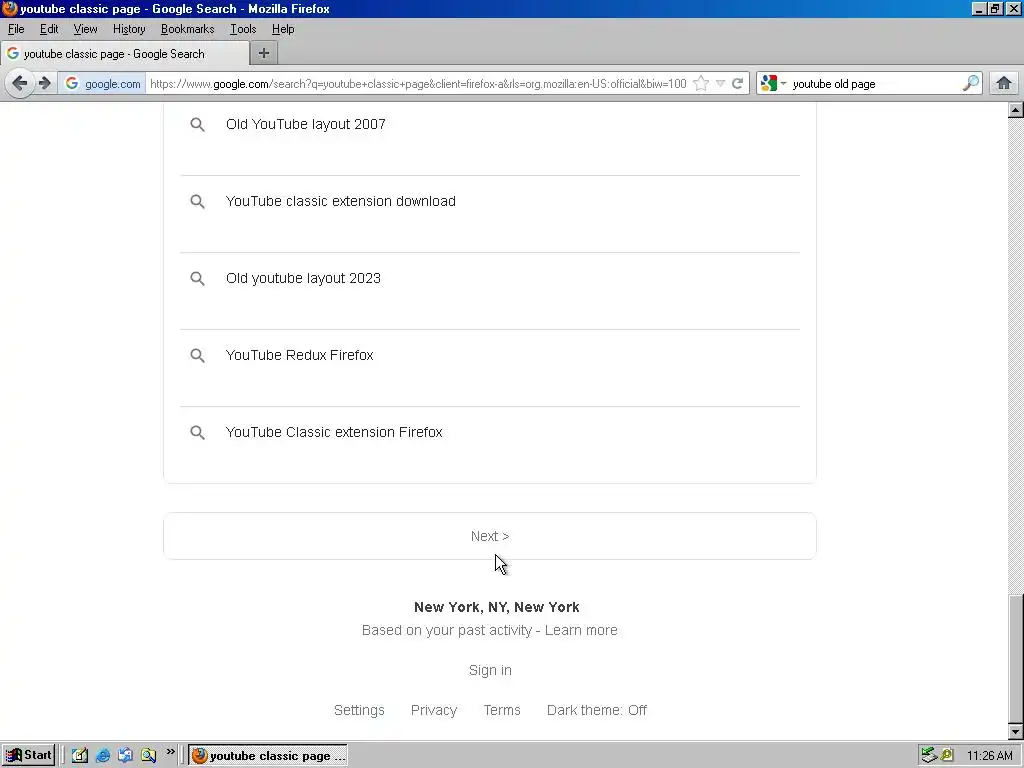The height and width of the screenshot is (768, 1024).
Task: Click the scrollbar down arrow
Action: pos(1016,732)
